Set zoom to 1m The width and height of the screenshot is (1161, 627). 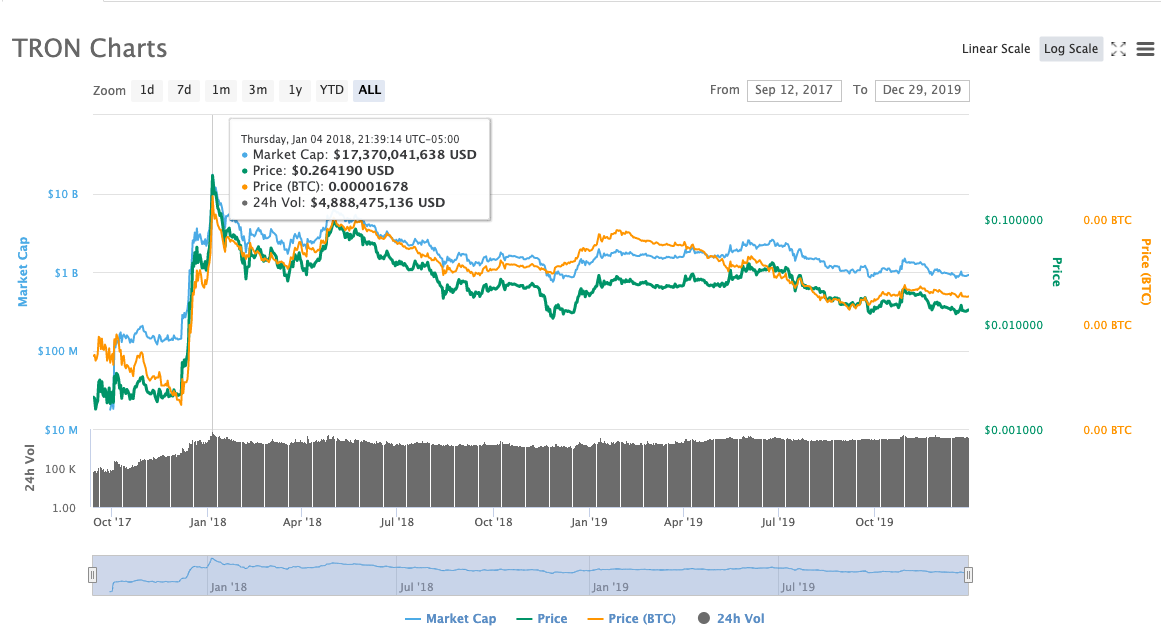pyautogui.click(x=221, y=90)
